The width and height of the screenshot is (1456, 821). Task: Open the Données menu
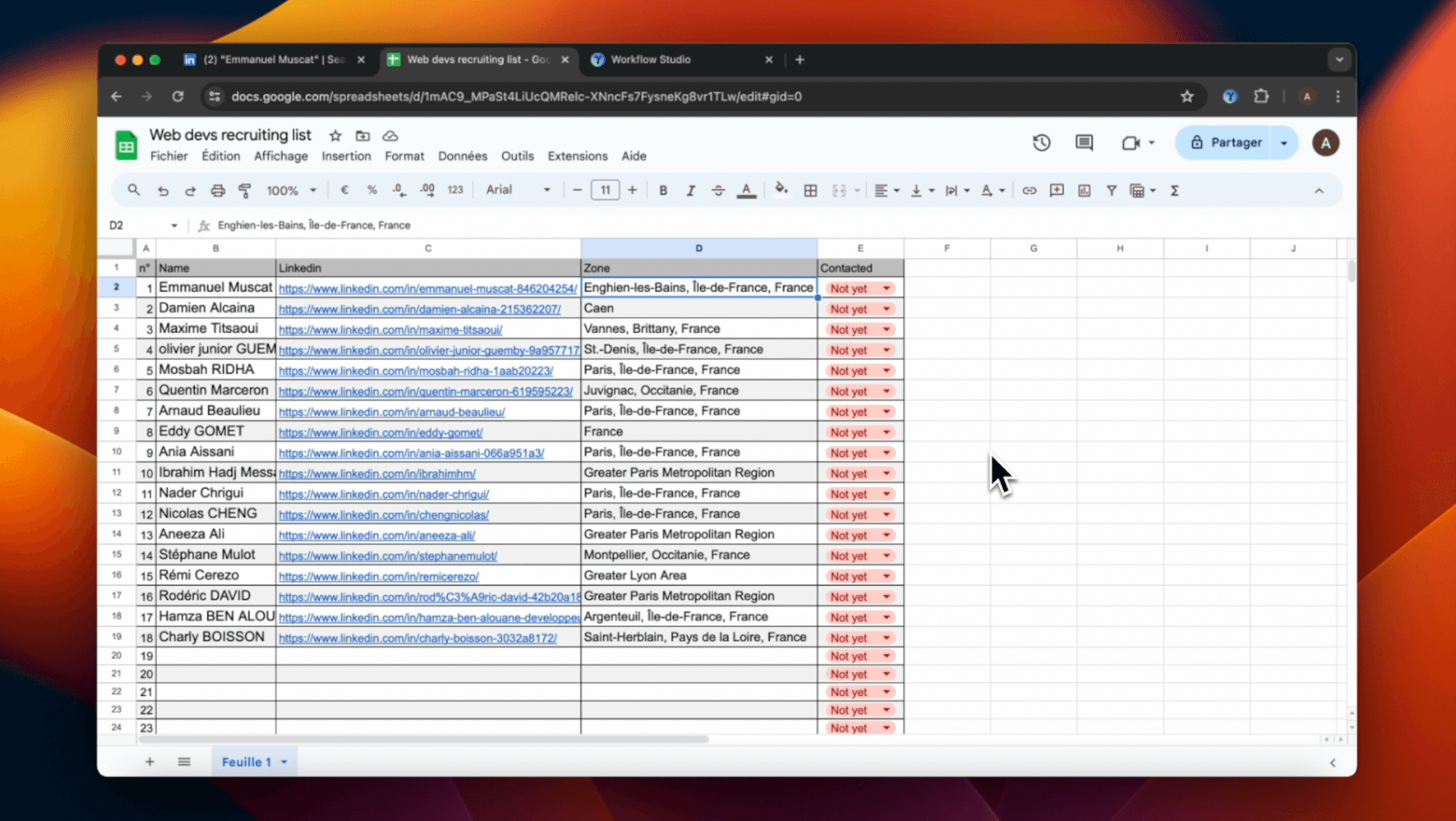(x=462, y=156)
